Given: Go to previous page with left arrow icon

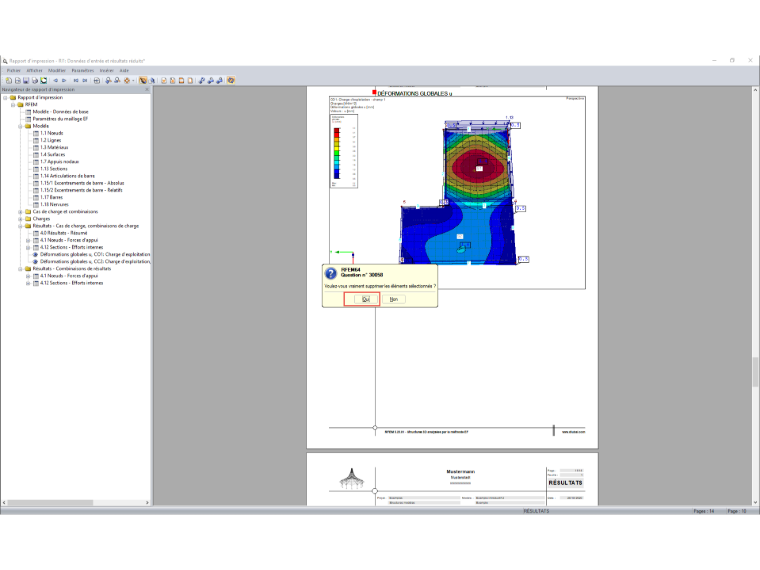Looking at the screenshot, I should pyautogui.click(x=55, y=80).
